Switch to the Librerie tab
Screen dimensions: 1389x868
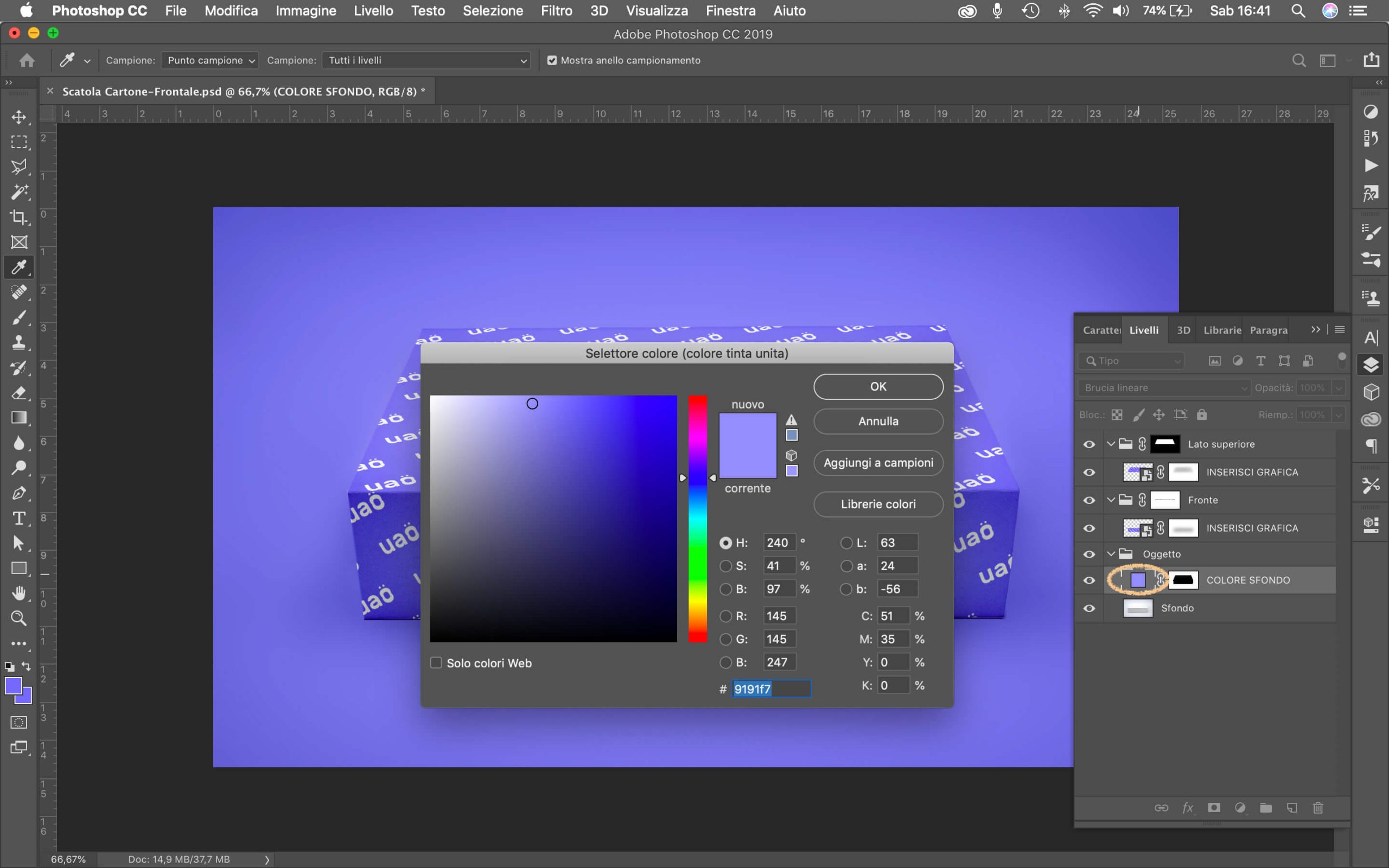(1221, 330)
